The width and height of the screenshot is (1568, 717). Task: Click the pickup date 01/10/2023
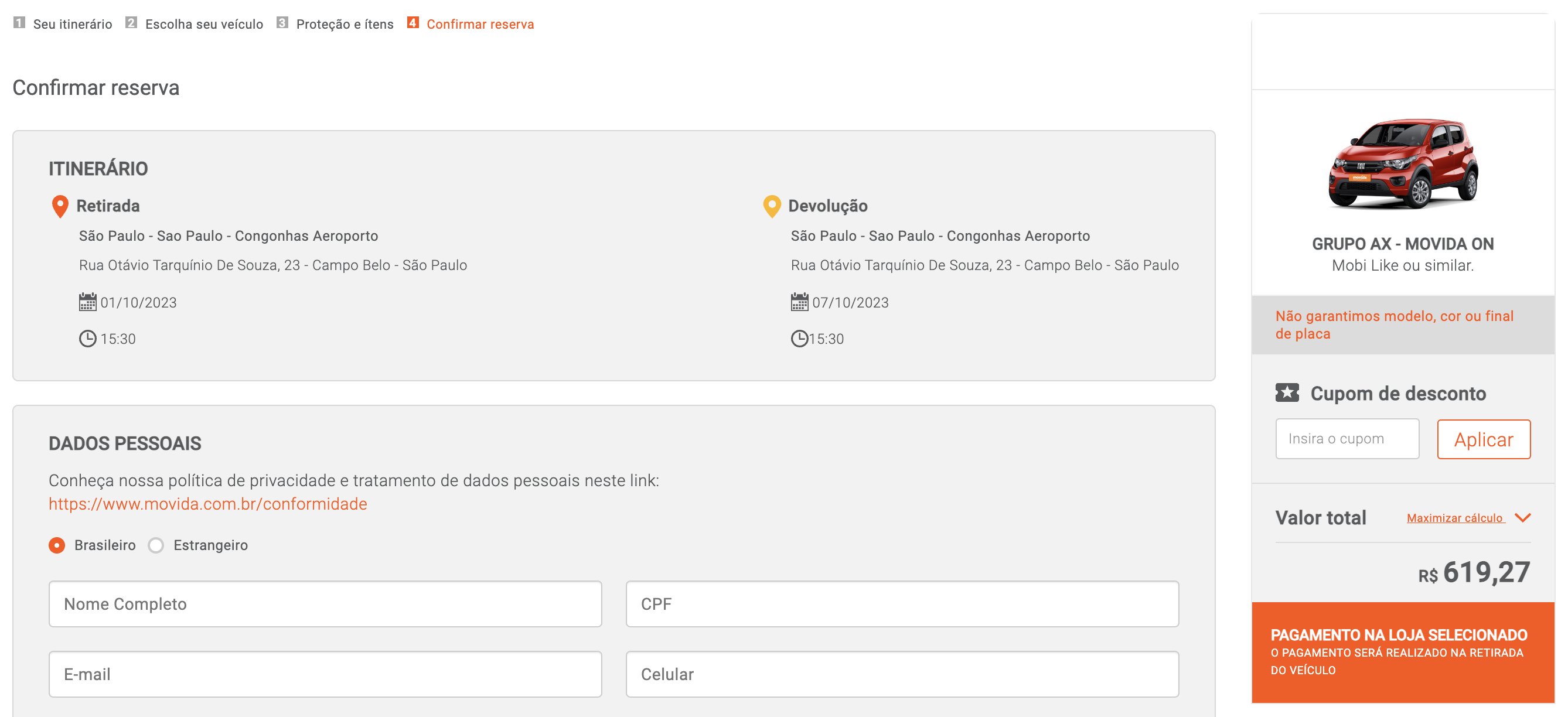(x=138, y=302)
